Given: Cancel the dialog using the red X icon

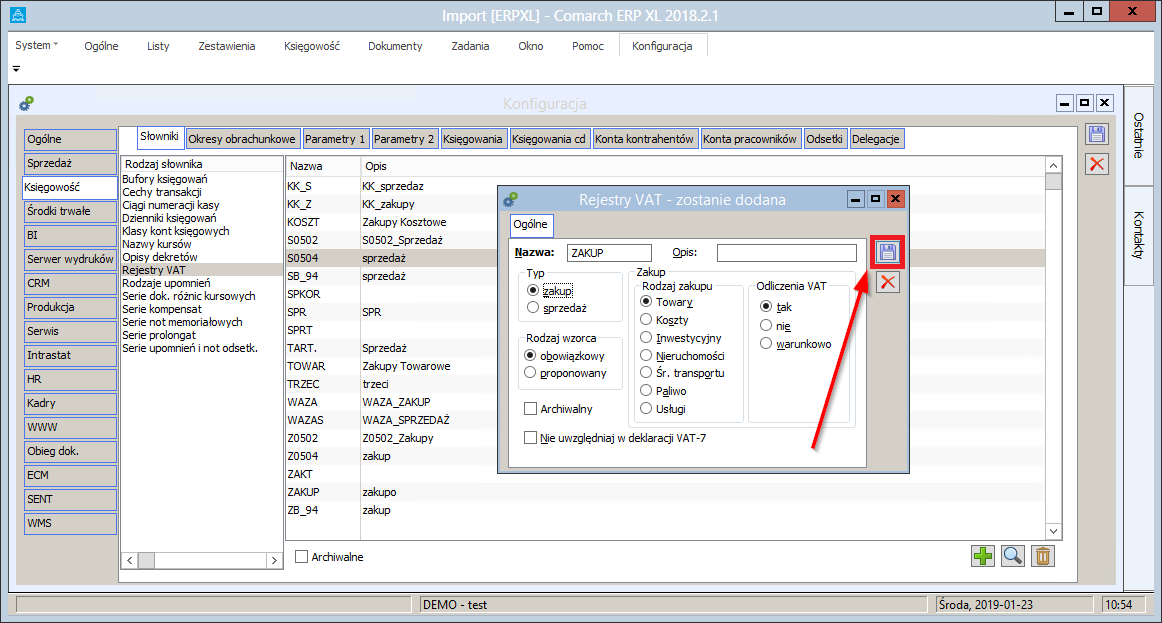Looking at the screenshot, I should coord(886,282).
